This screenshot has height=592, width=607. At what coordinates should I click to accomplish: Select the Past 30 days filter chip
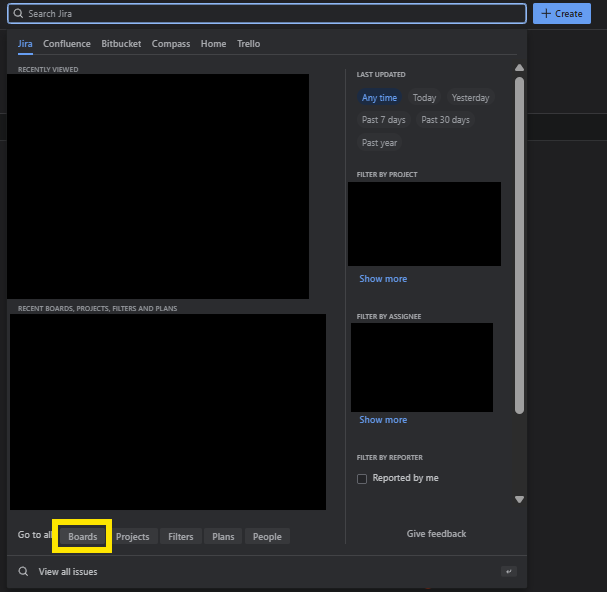(445, 120)
